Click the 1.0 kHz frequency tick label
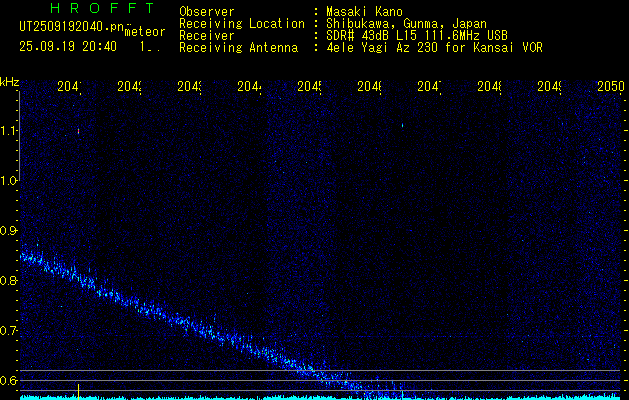The image size is (629, 400). pyautogui.click(x=9, y=181)
